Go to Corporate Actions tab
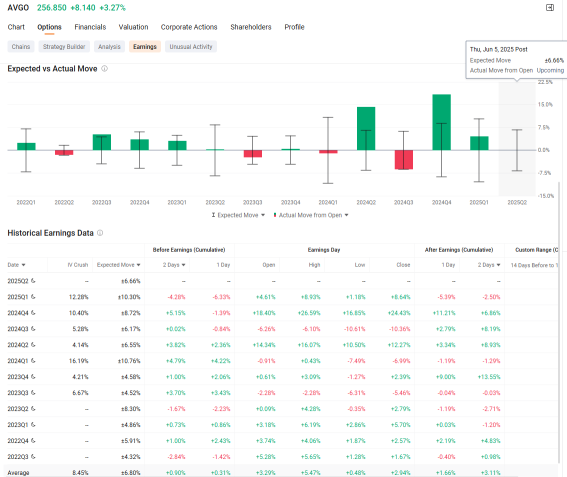This screenshot has height=477, width=567. [x=189, y=27]
